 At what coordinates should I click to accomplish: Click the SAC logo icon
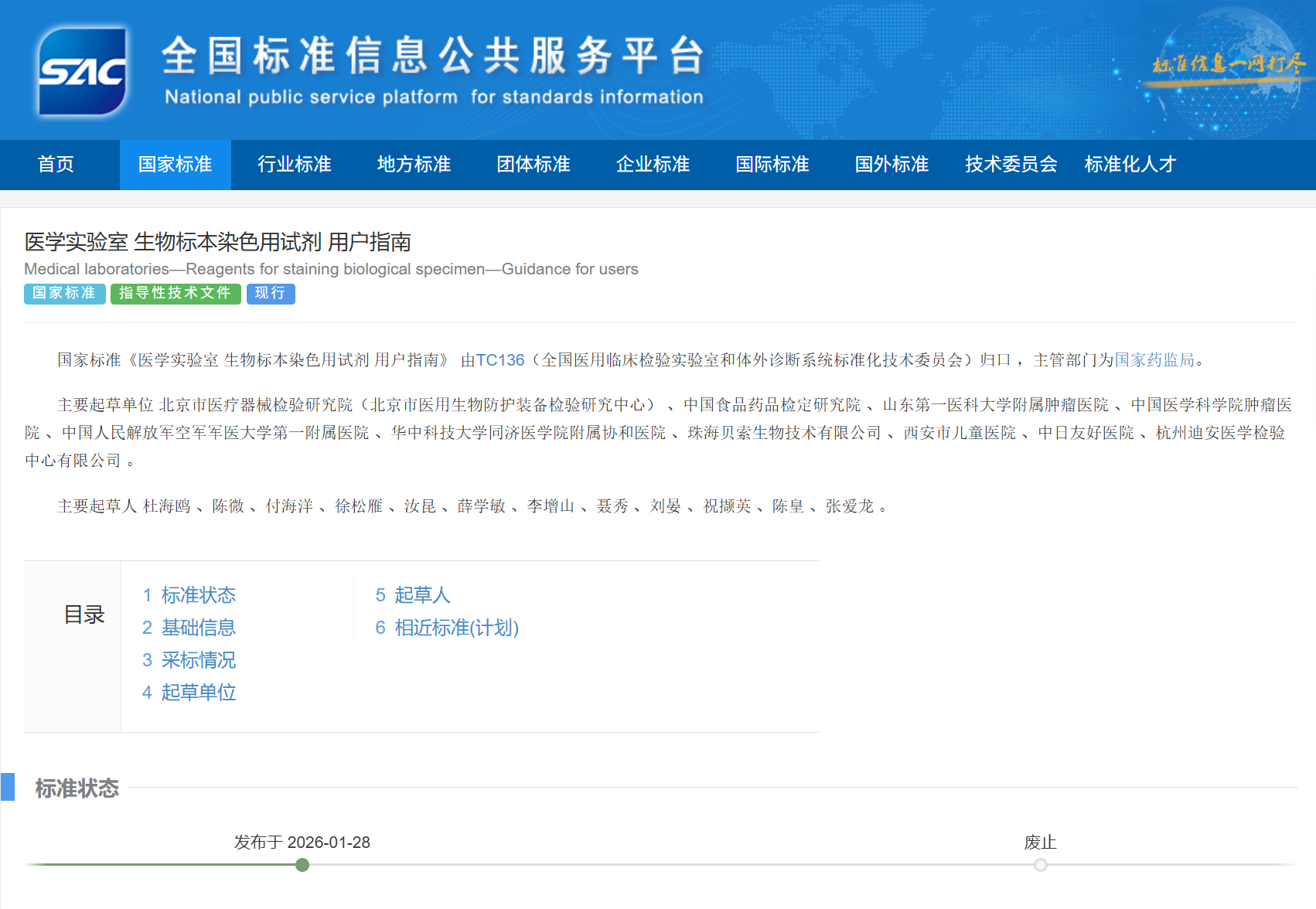pyautogui.click(x=82, y=71)
